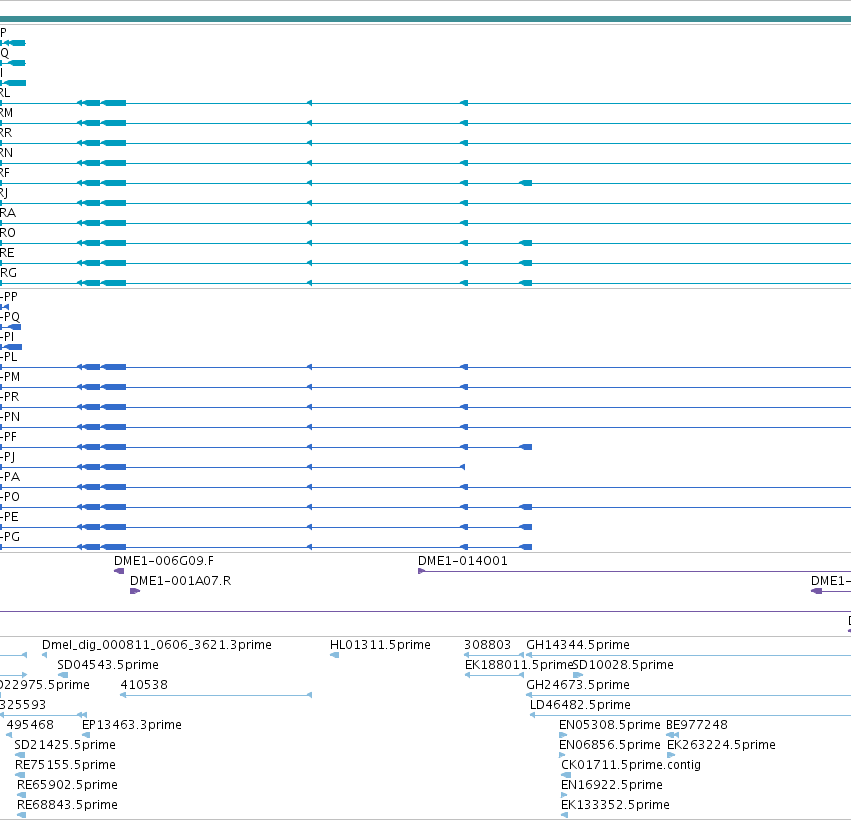Screen dimensions: 851x820
Task: Choose the CK01711.5prime.contig label
Action: tap(631, 765)
